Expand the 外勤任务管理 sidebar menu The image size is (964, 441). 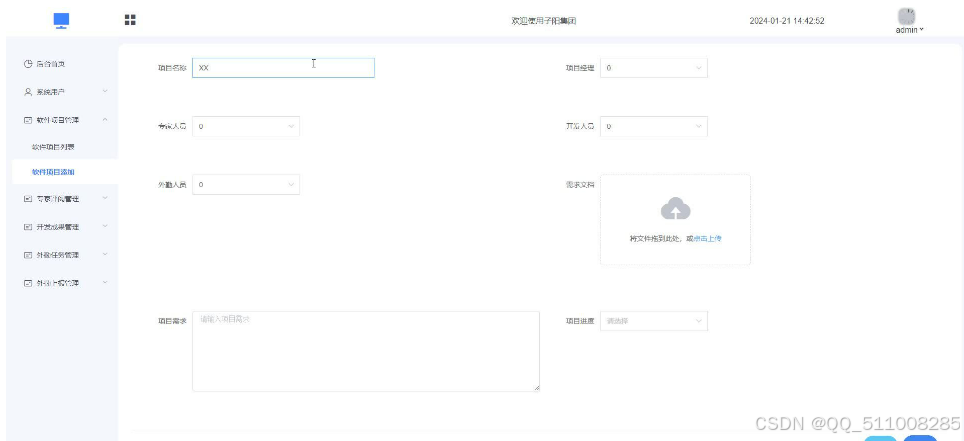point(65,255)
